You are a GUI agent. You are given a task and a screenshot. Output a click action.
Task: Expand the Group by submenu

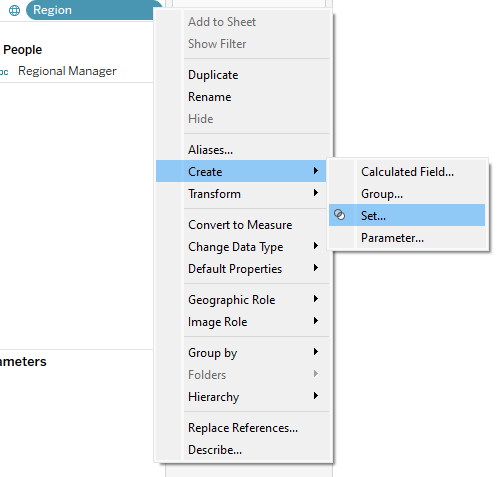(x=241, y=353)
